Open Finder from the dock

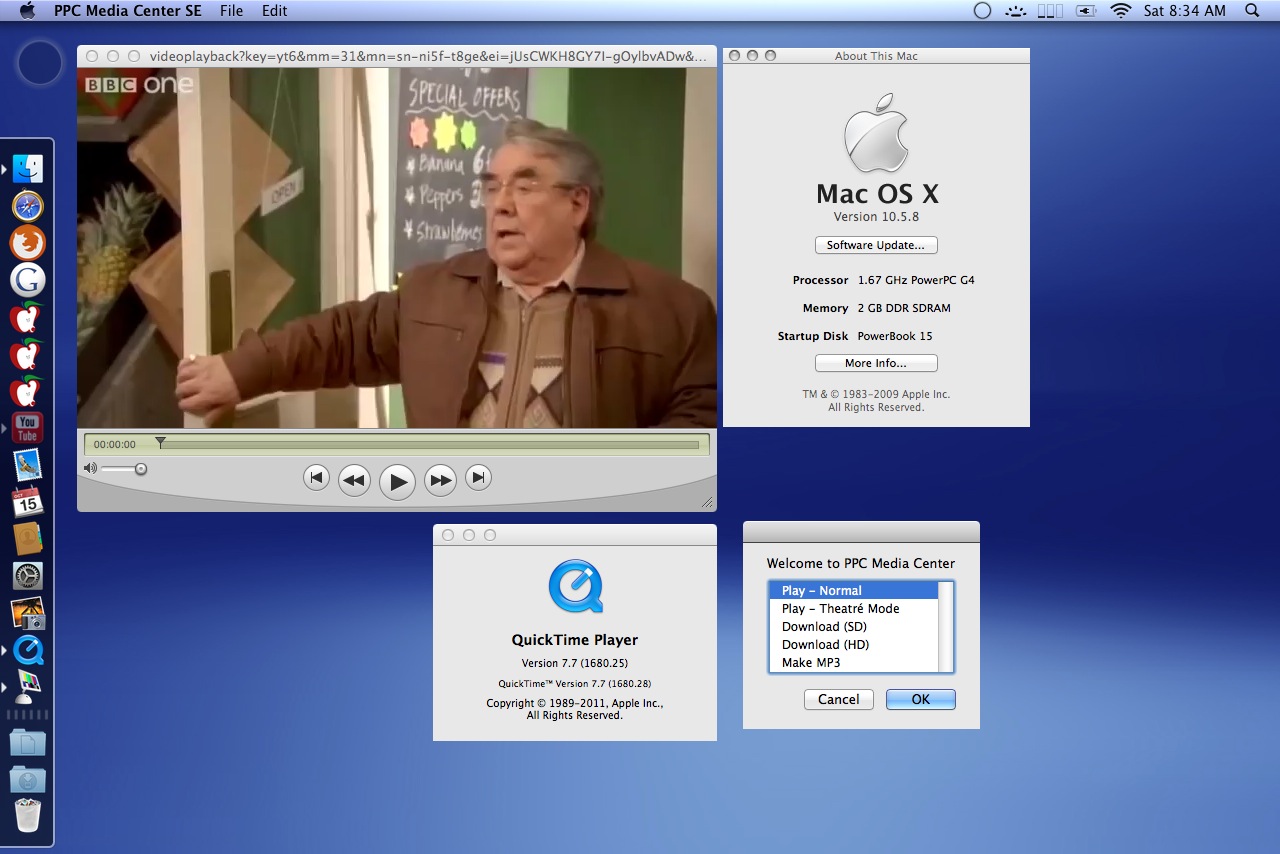point(28,169)
